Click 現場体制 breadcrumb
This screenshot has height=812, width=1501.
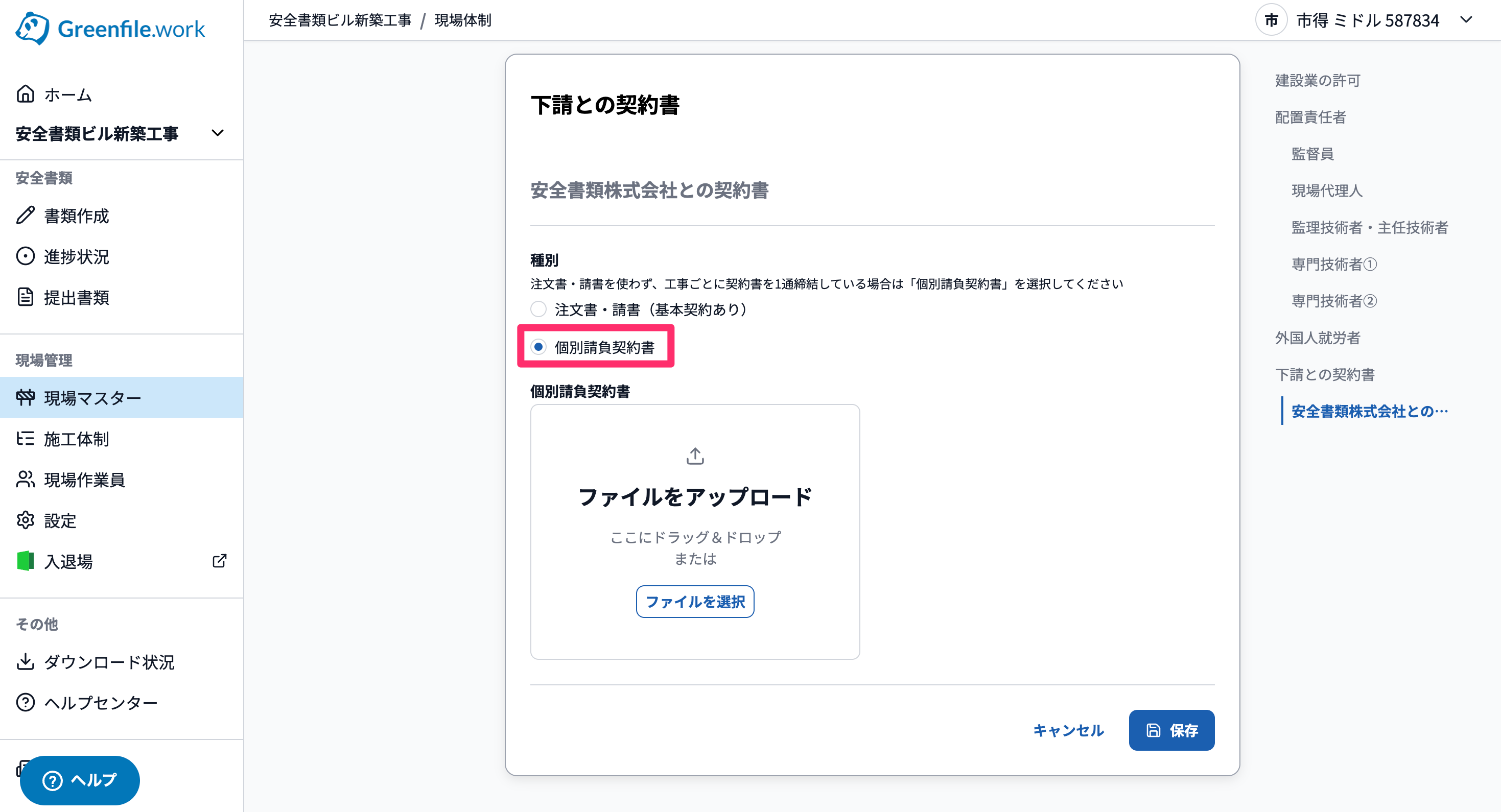[463, 20]
